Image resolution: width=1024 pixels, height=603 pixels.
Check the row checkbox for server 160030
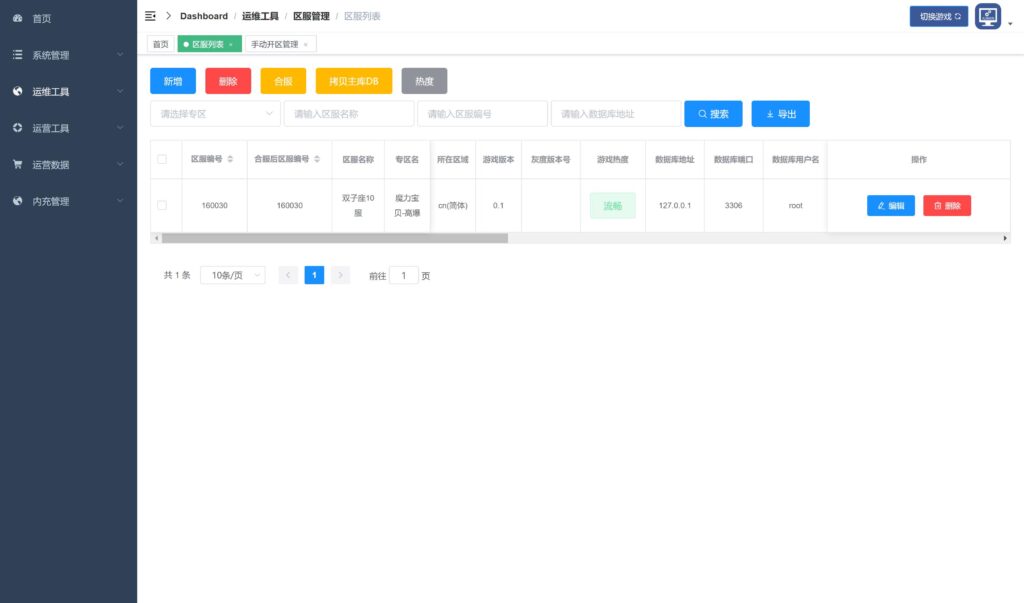[x=162, y=205]
